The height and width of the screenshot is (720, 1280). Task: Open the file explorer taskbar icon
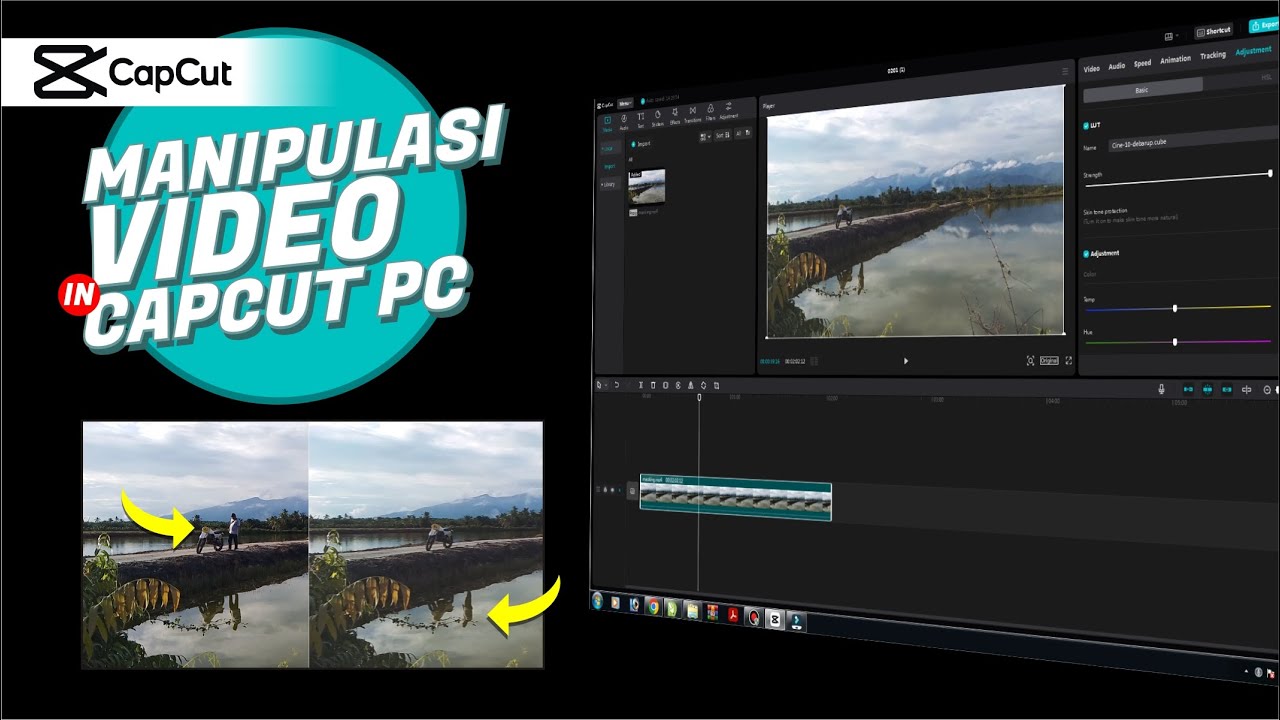tap(693, 611)
